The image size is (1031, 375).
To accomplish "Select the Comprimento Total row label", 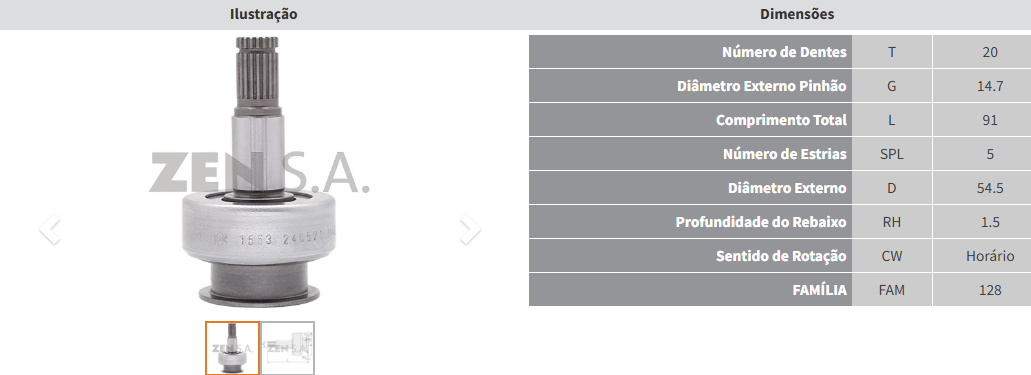I will tap(781, 120).
